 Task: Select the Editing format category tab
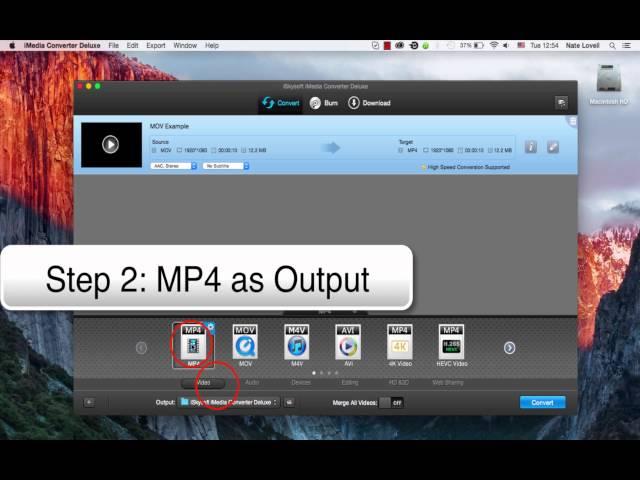point(350,382)
